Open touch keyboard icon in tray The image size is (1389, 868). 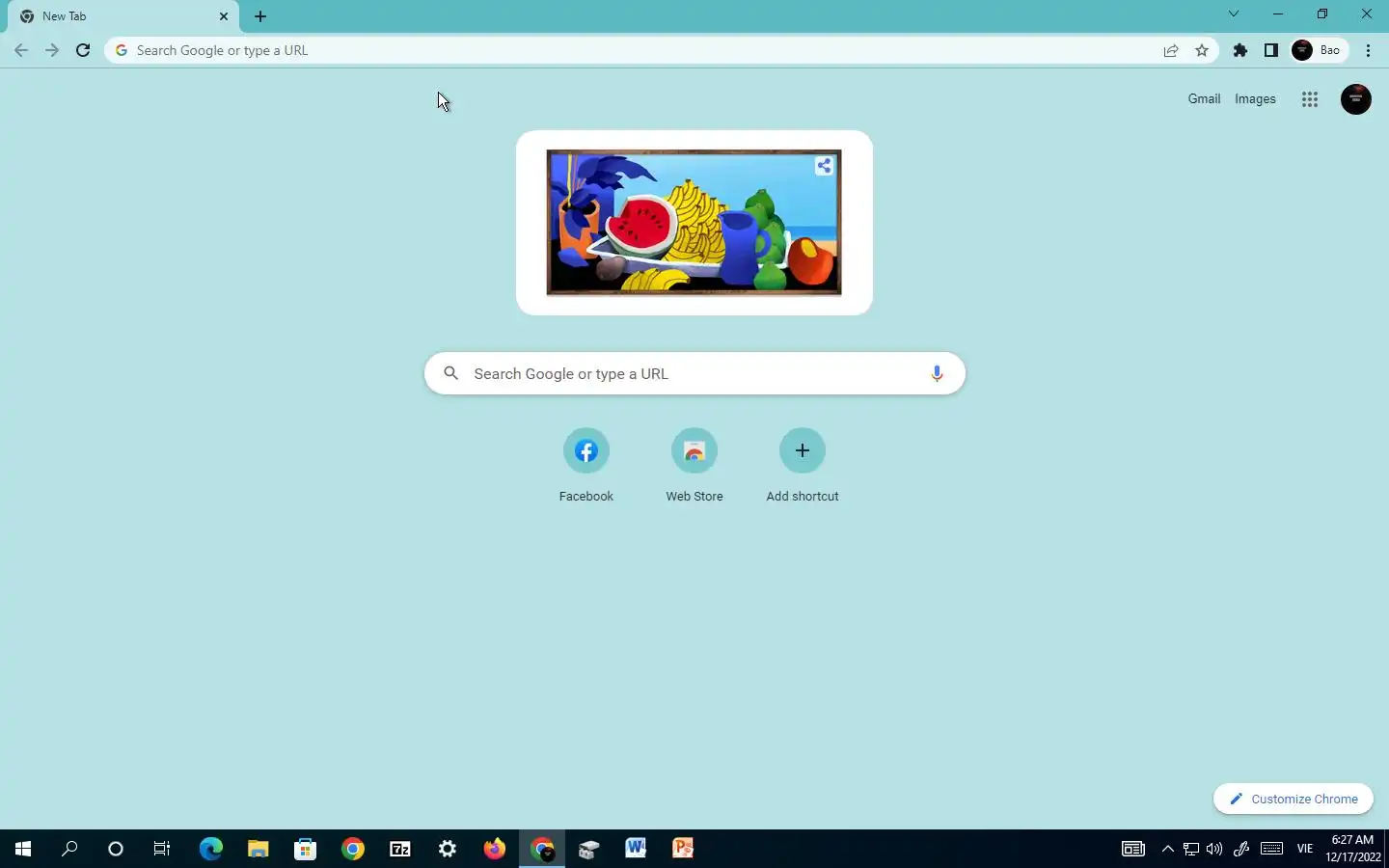tap(1271, 849)
